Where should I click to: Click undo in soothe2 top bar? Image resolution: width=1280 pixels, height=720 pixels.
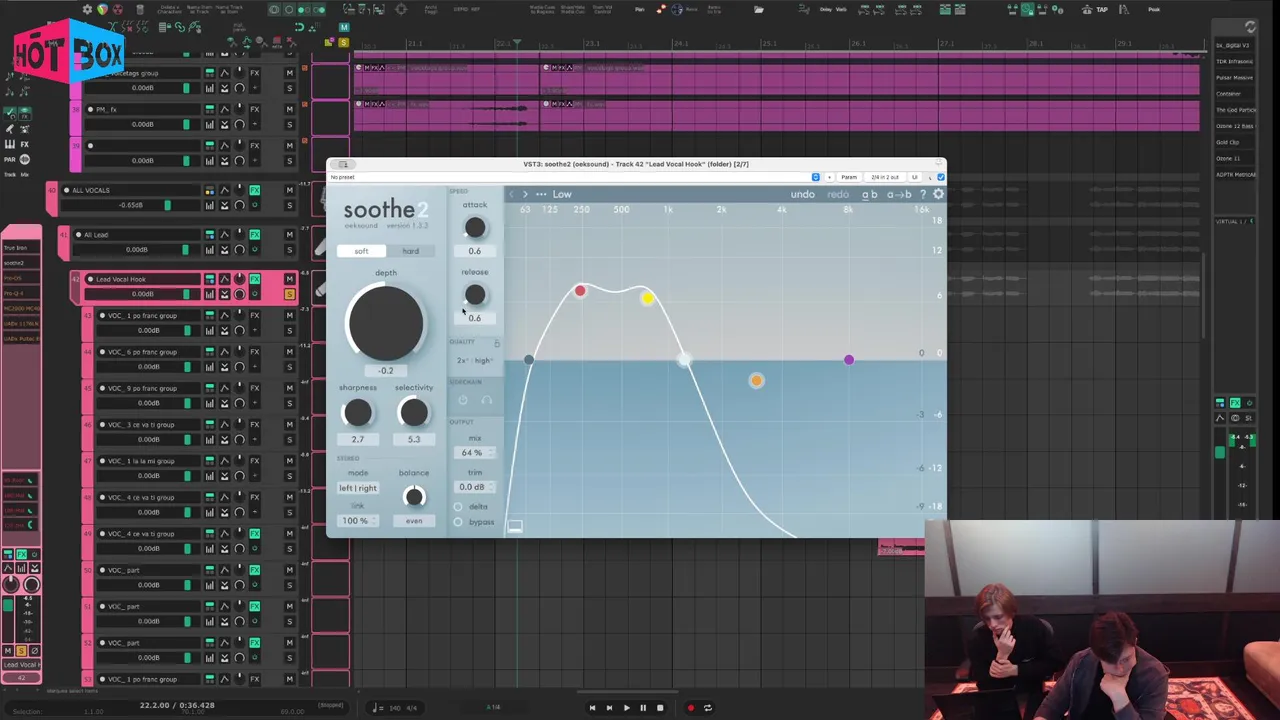click(802, 194)
